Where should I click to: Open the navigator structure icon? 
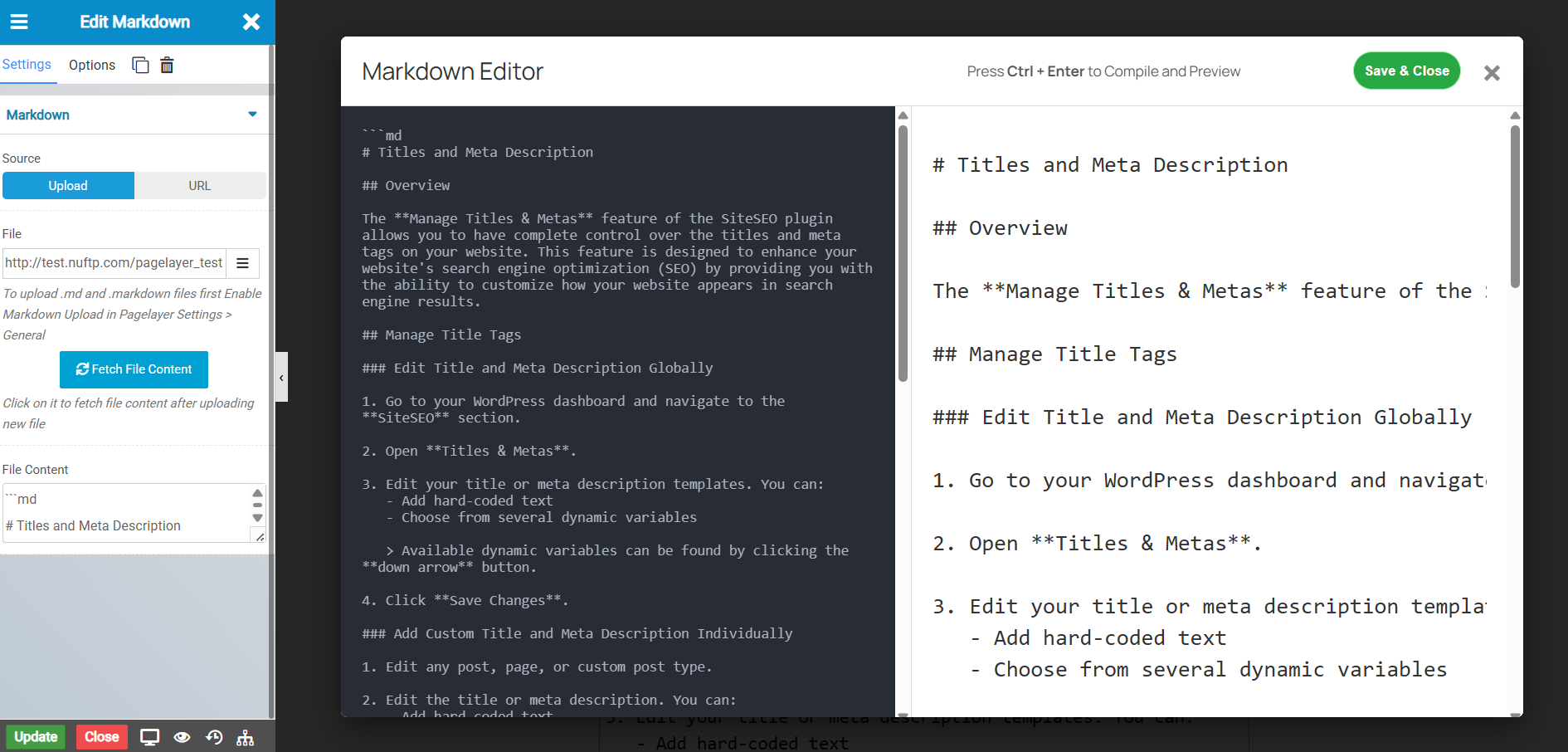click(x=245, y=737)
